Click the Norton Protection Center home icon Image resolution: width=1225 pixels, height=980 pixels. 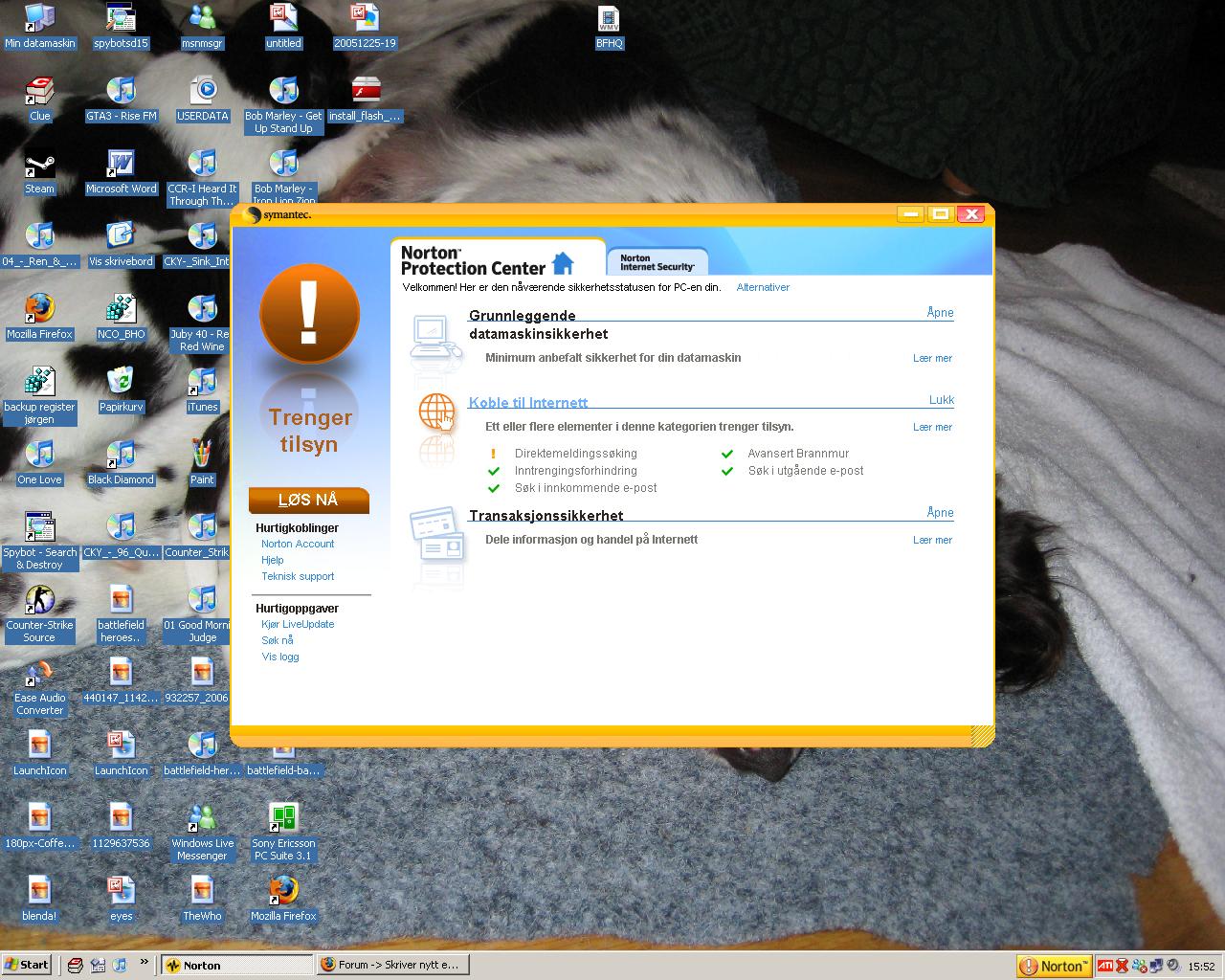tap(563, 262)
